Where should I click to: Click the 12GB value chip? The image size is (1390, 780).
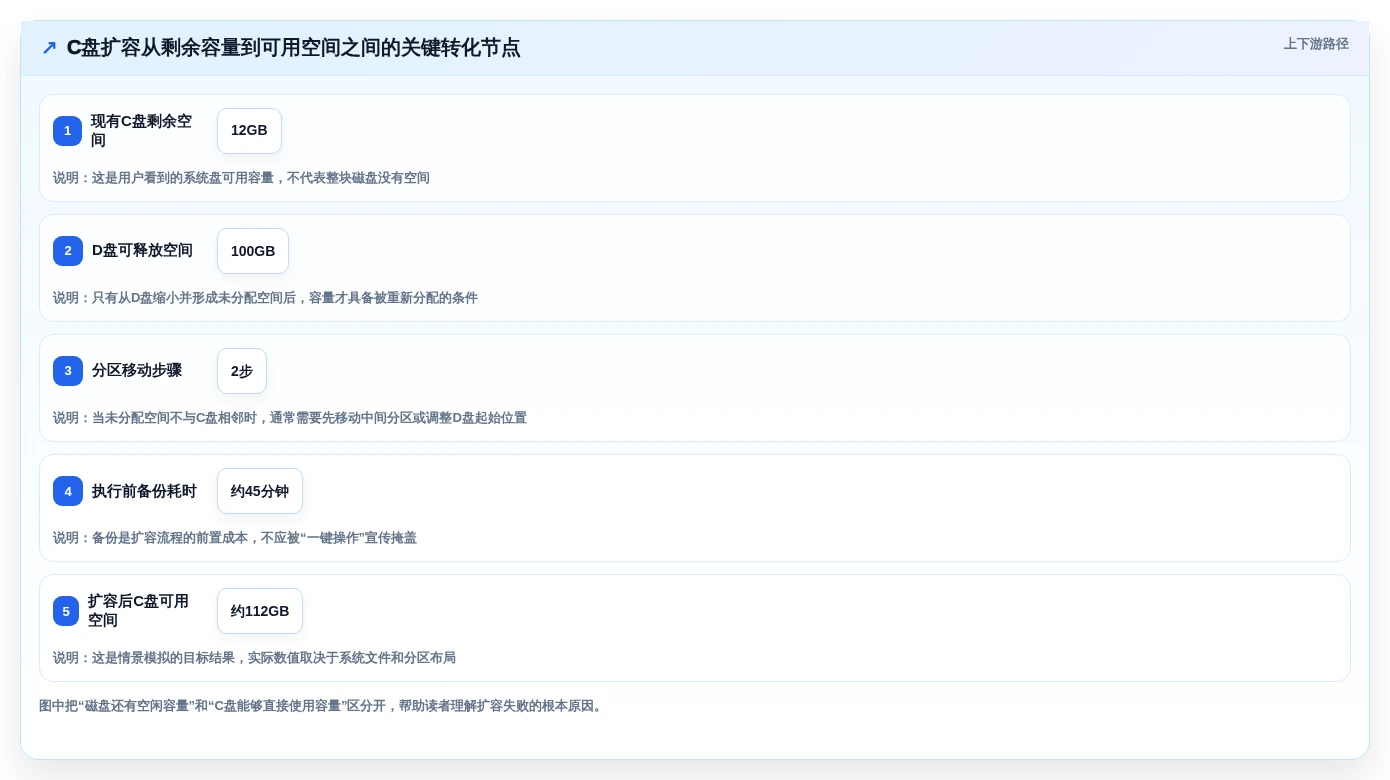pyautogui.click(x=249, y=131)
